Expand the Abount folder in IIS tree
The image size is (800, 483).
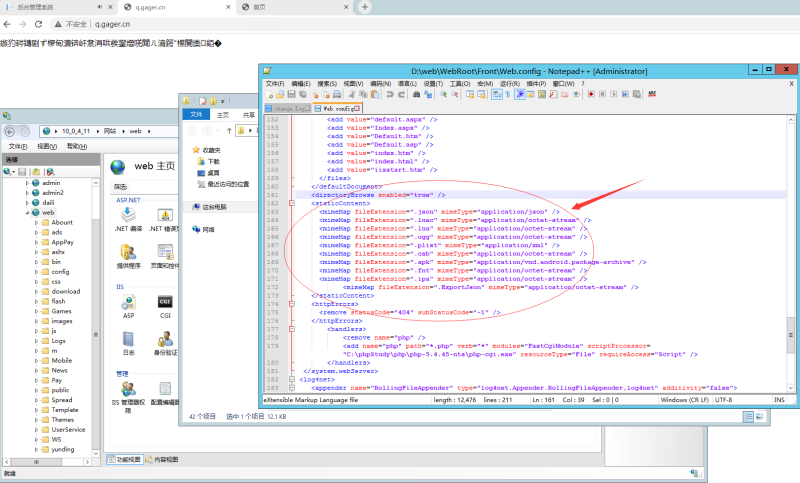[36, 222]
